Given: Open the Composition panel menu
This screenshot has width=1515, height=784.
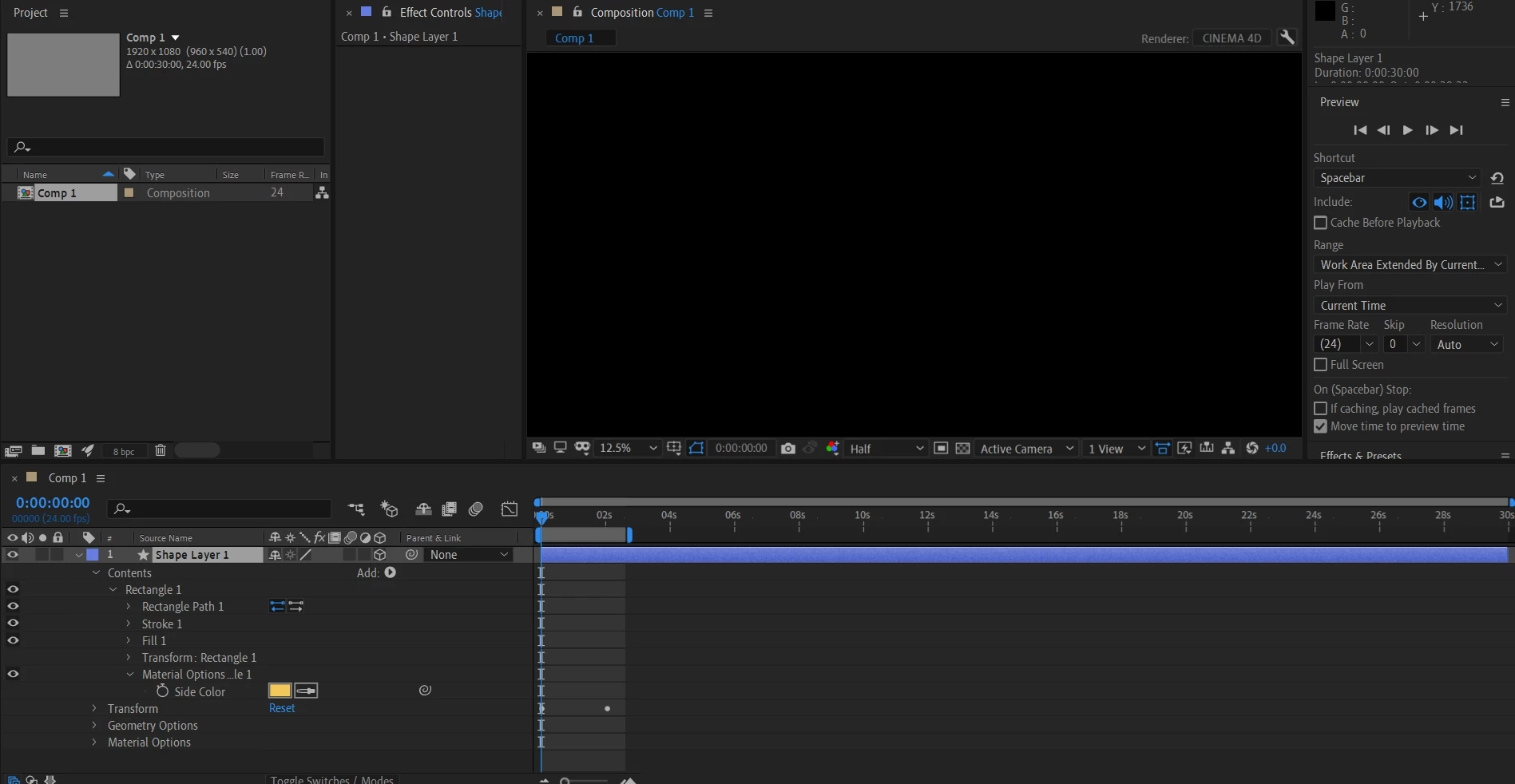Looking at the screenshot, I should [708, 14].
